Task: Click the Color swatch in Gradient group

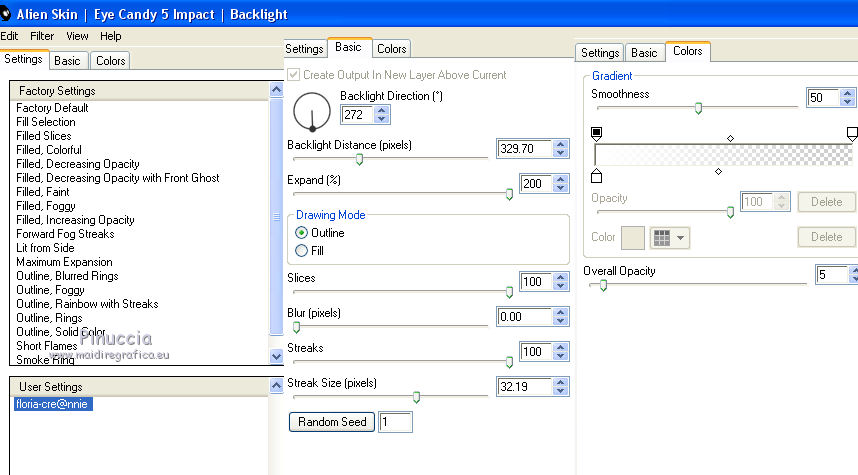Action: [x=633, y=238]
